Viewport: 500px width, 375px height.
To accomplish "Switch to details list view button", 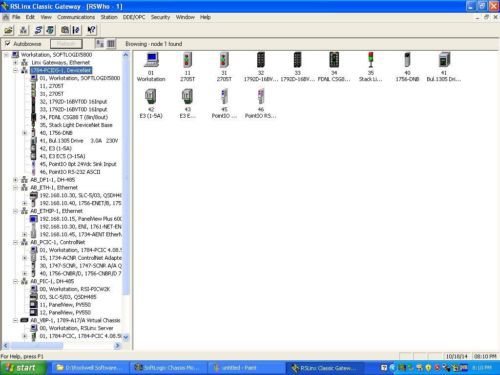I will 111,44.
